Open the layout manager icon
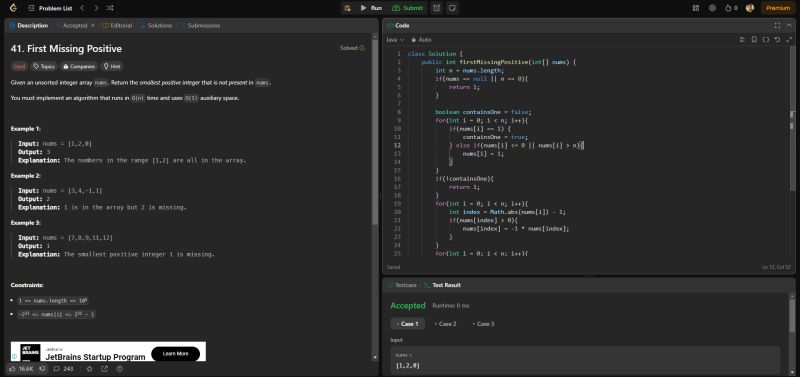This screenshot has width=800, height=377. point(696,8)
